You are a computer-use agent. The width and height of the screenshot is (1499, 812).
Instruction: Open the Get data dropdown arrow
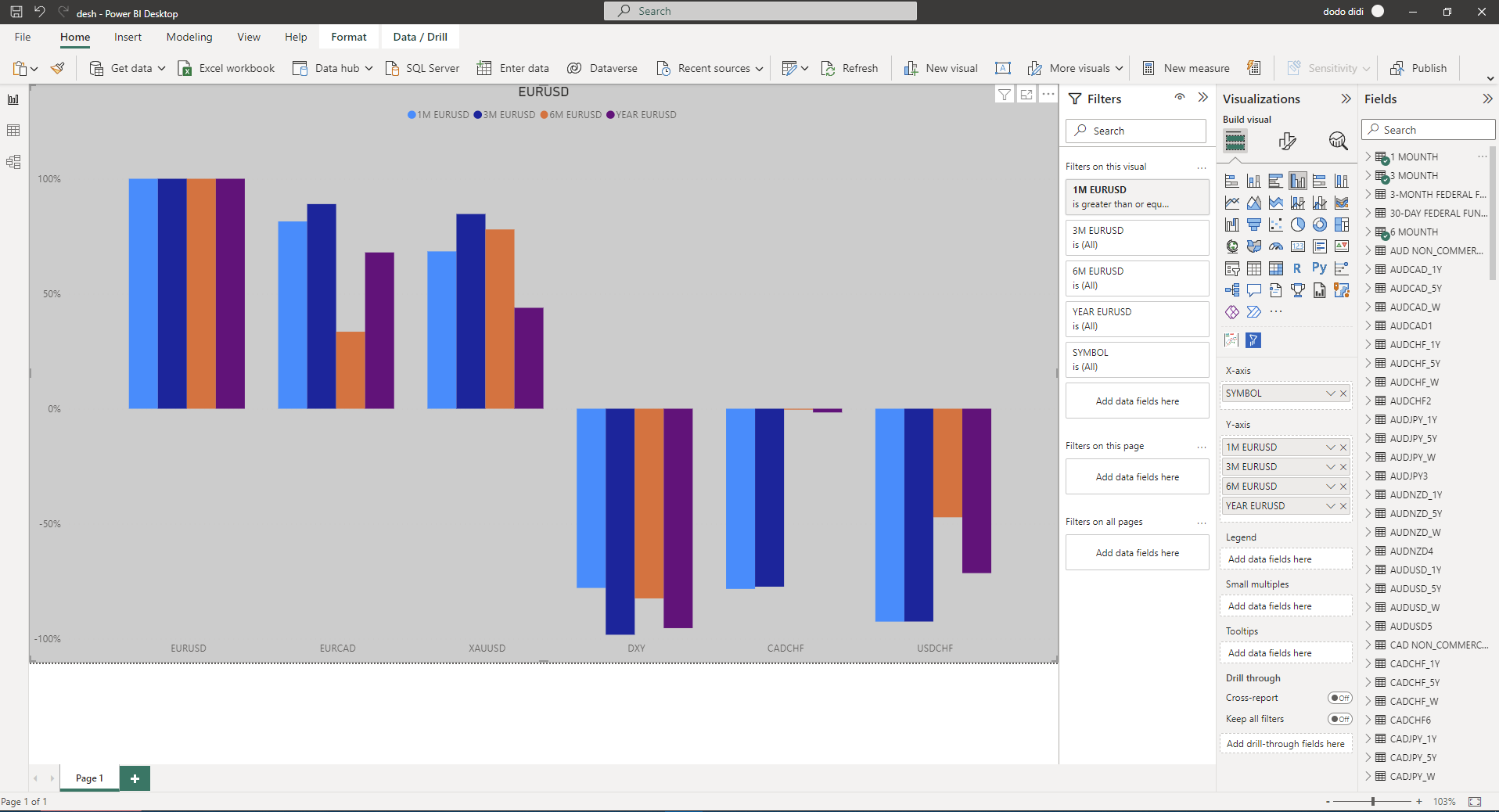point(161,68)
